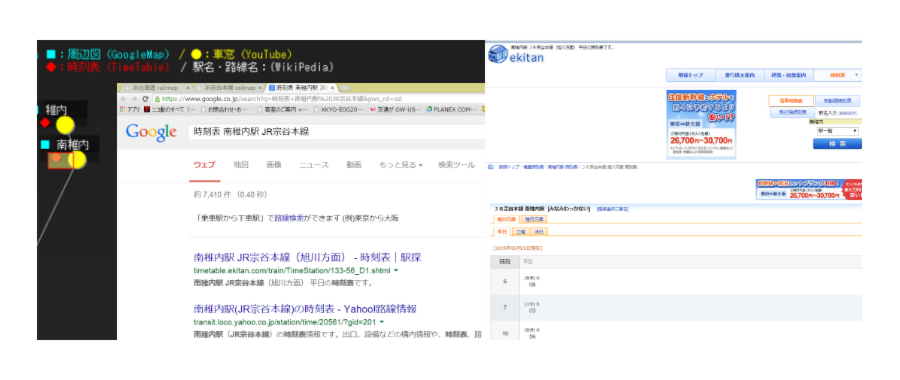Screen dimensions: 900x380
Task: Select the 土曜 Saturday tab
Action: (521, 231)
